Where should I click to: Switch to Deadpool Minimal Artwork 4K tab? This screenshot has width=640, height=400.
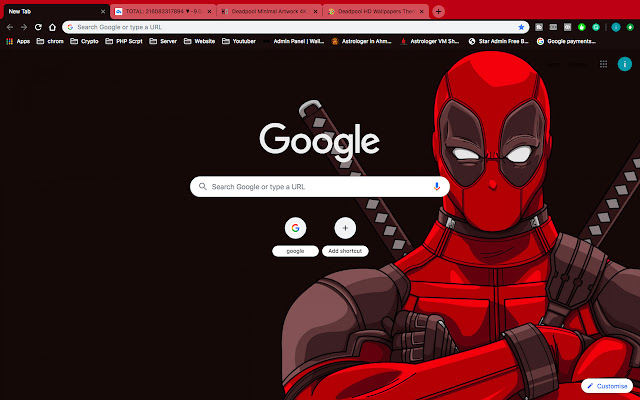click(269, 11)
